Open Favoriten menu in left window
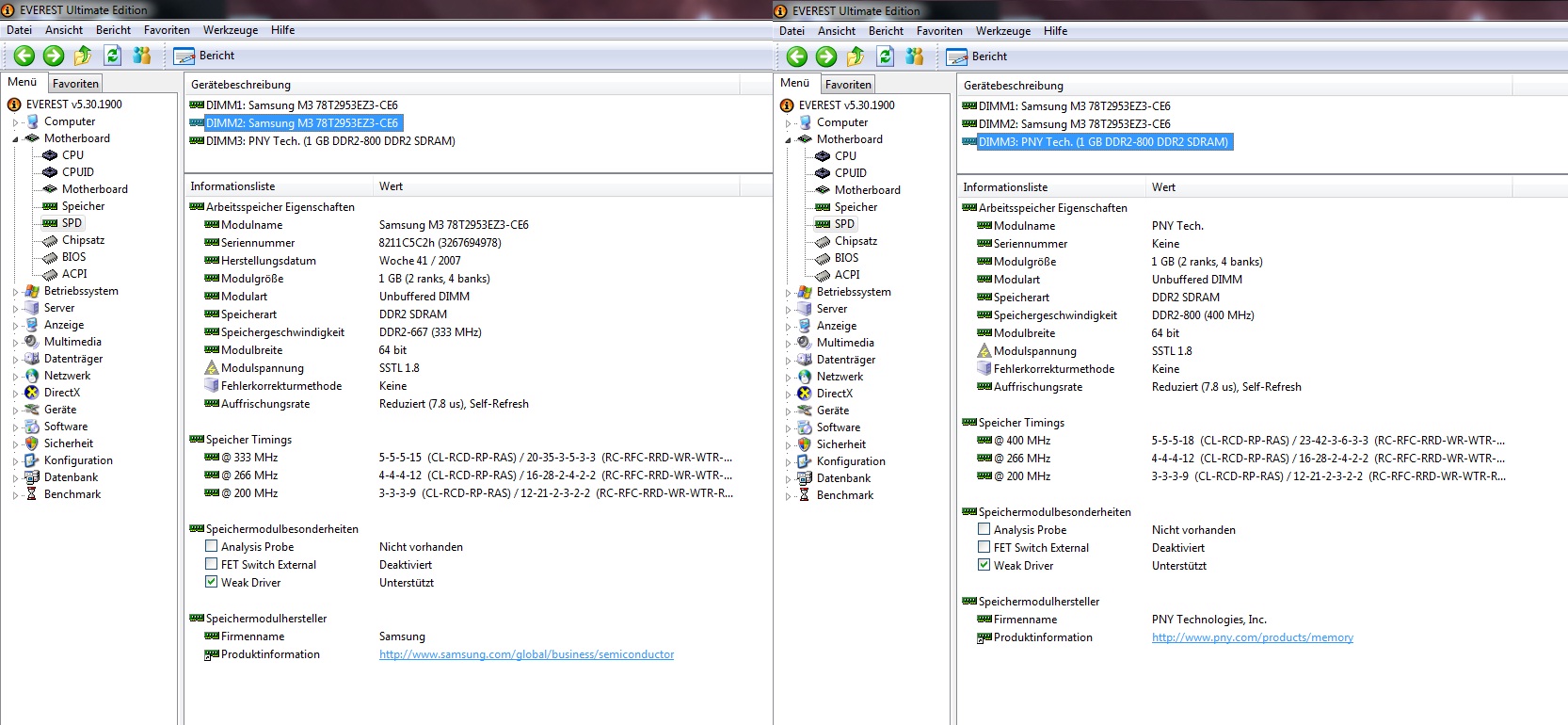This screenshot has width=1568, height=725. pyautogui.click(x=167, y=30)
